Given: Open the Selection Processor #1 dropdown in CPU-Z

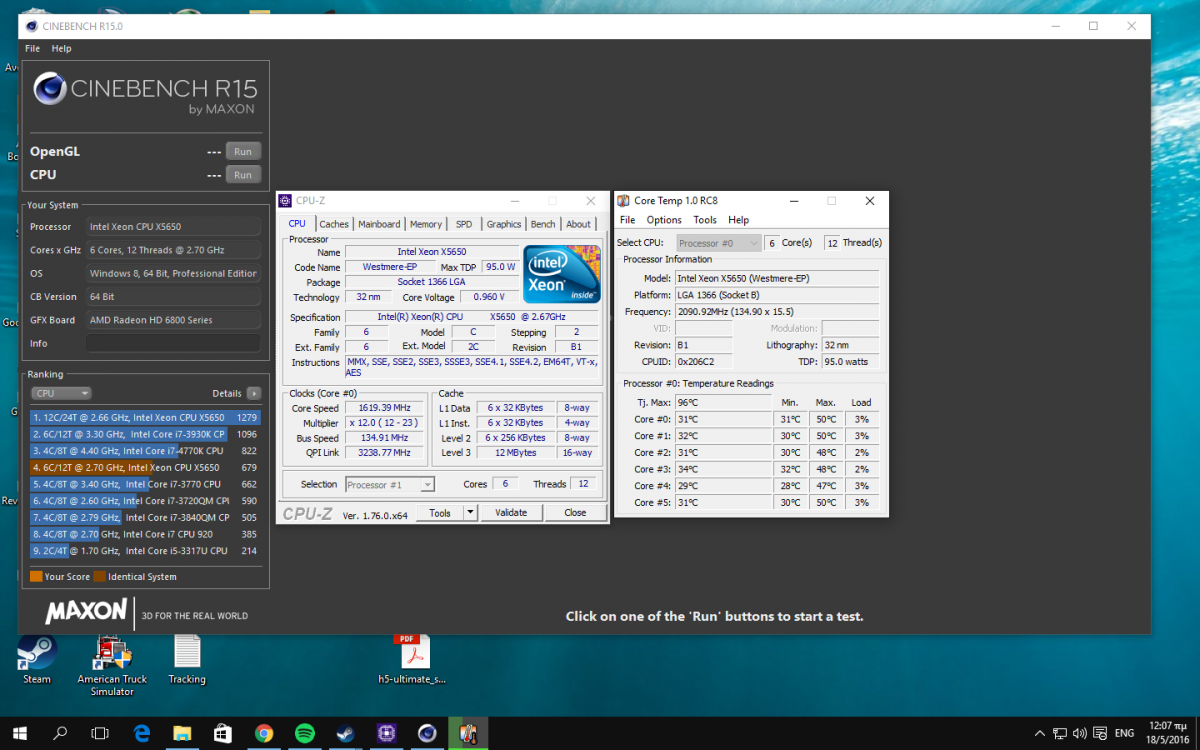Looking at the screenshot, I should pos(390,484).
